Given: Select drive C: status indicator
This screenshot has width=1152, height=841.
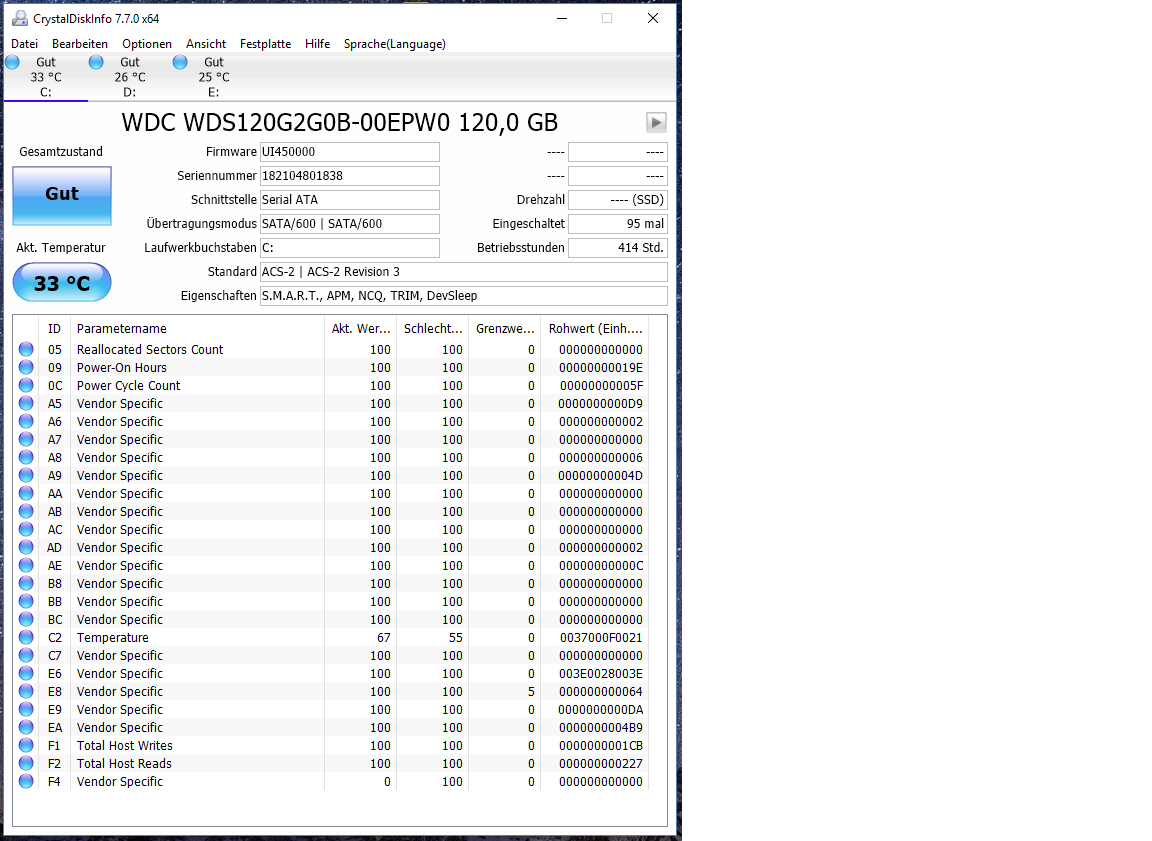Looking at the screenshot, I should click(12, 62).
